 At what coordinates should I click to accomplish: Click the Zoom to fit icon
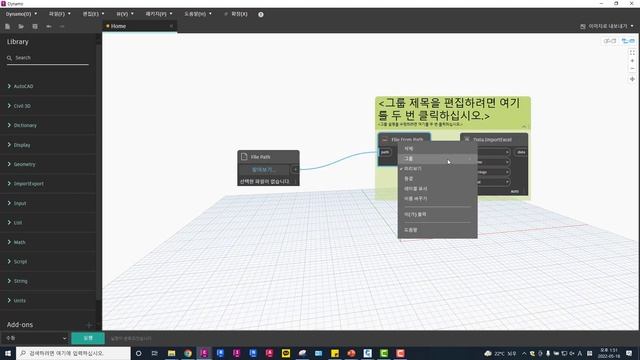pos(632,53)
